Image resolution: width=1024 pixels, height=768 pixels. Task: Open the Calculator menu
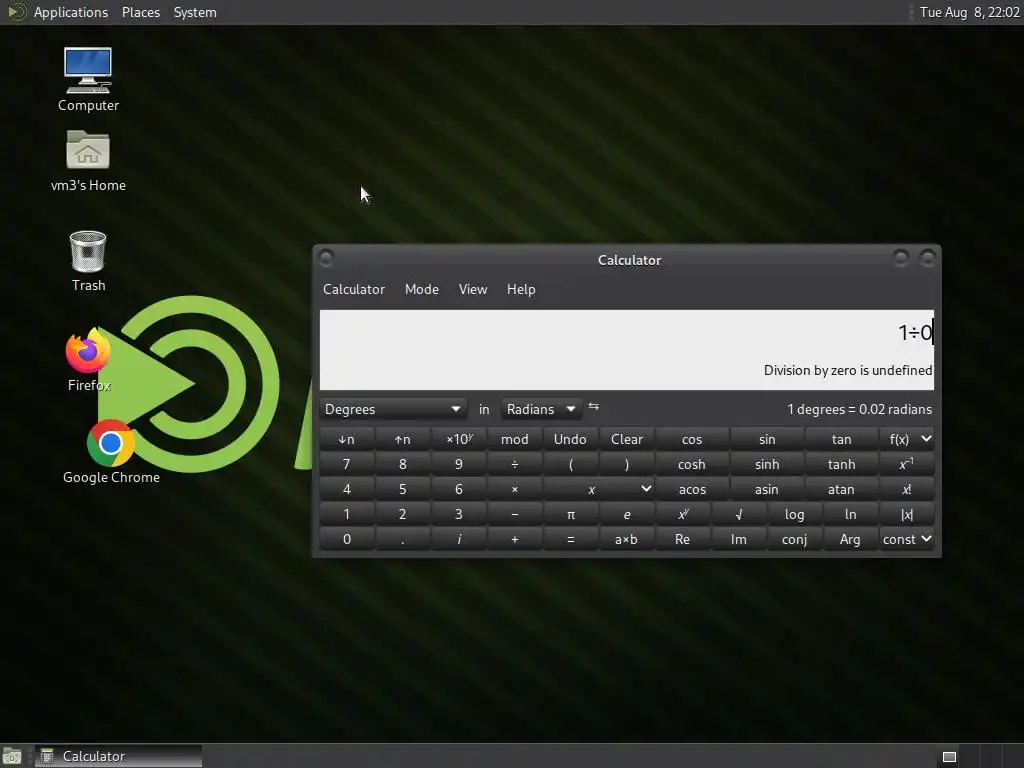pos(354,289)
